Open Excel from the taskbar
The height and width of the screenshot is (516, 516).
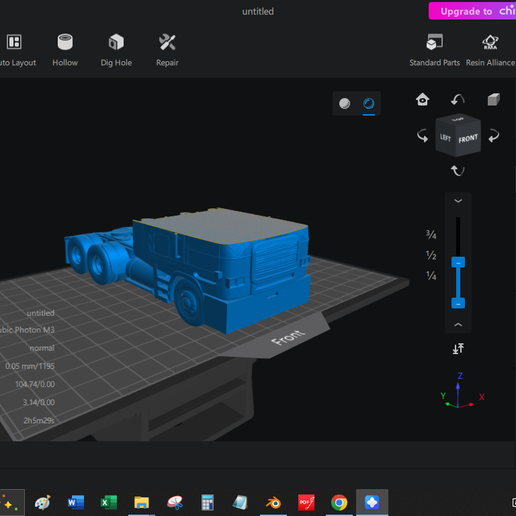[x=109, y=502]
